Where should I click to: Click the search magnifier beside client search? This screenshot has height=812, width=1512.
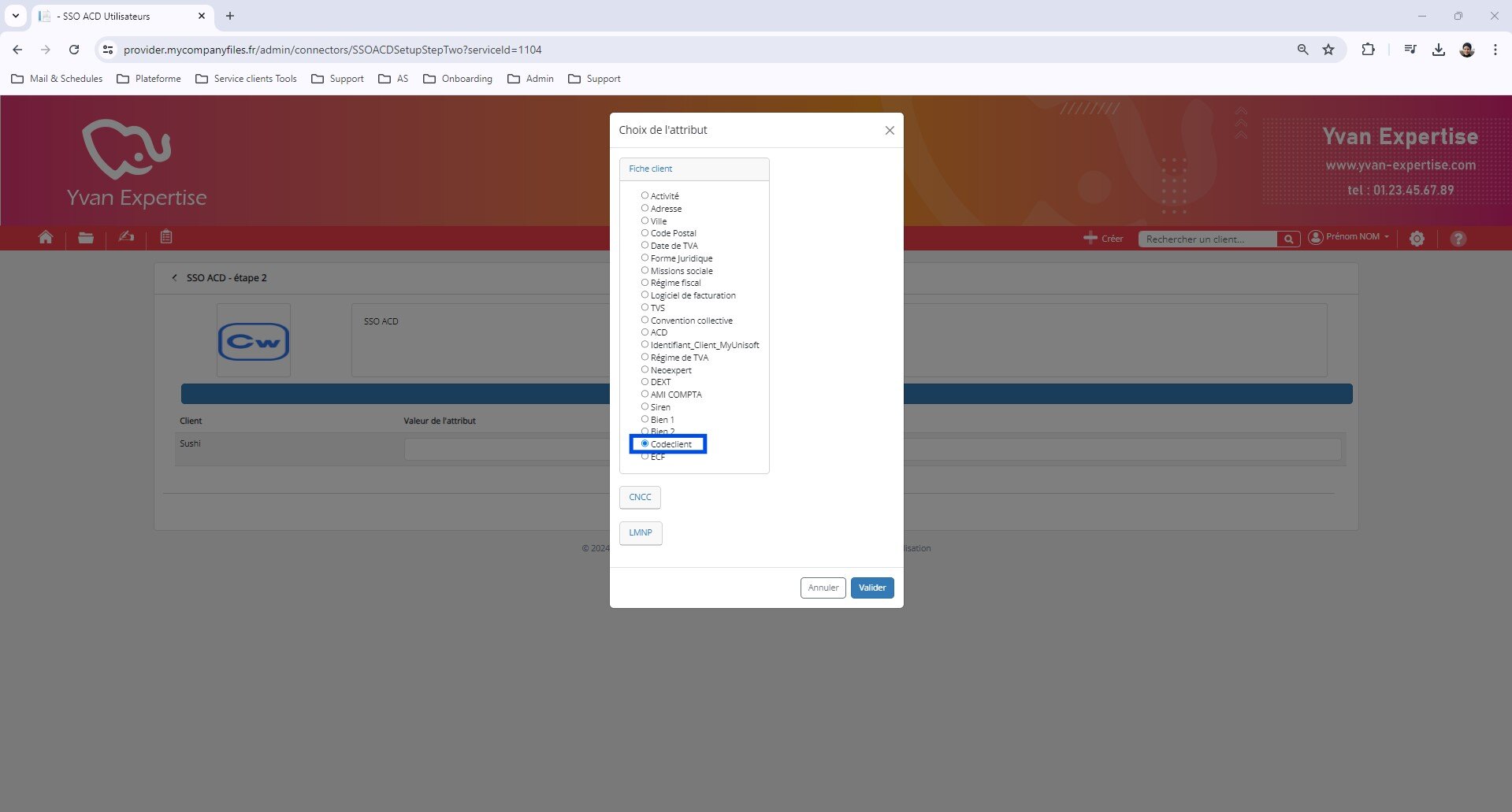[1288, 239]
